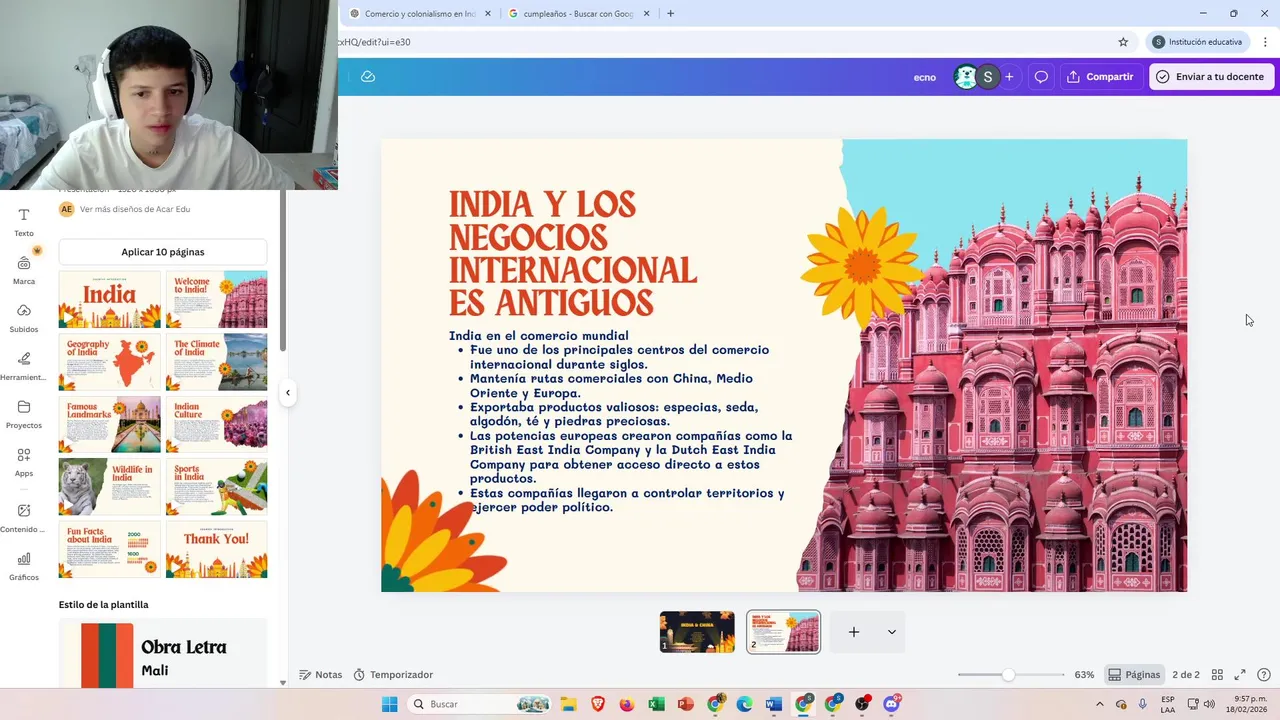Open PowerPoint from the taskbar
This screenshot has height=720, width=1280.
point(685,704)
